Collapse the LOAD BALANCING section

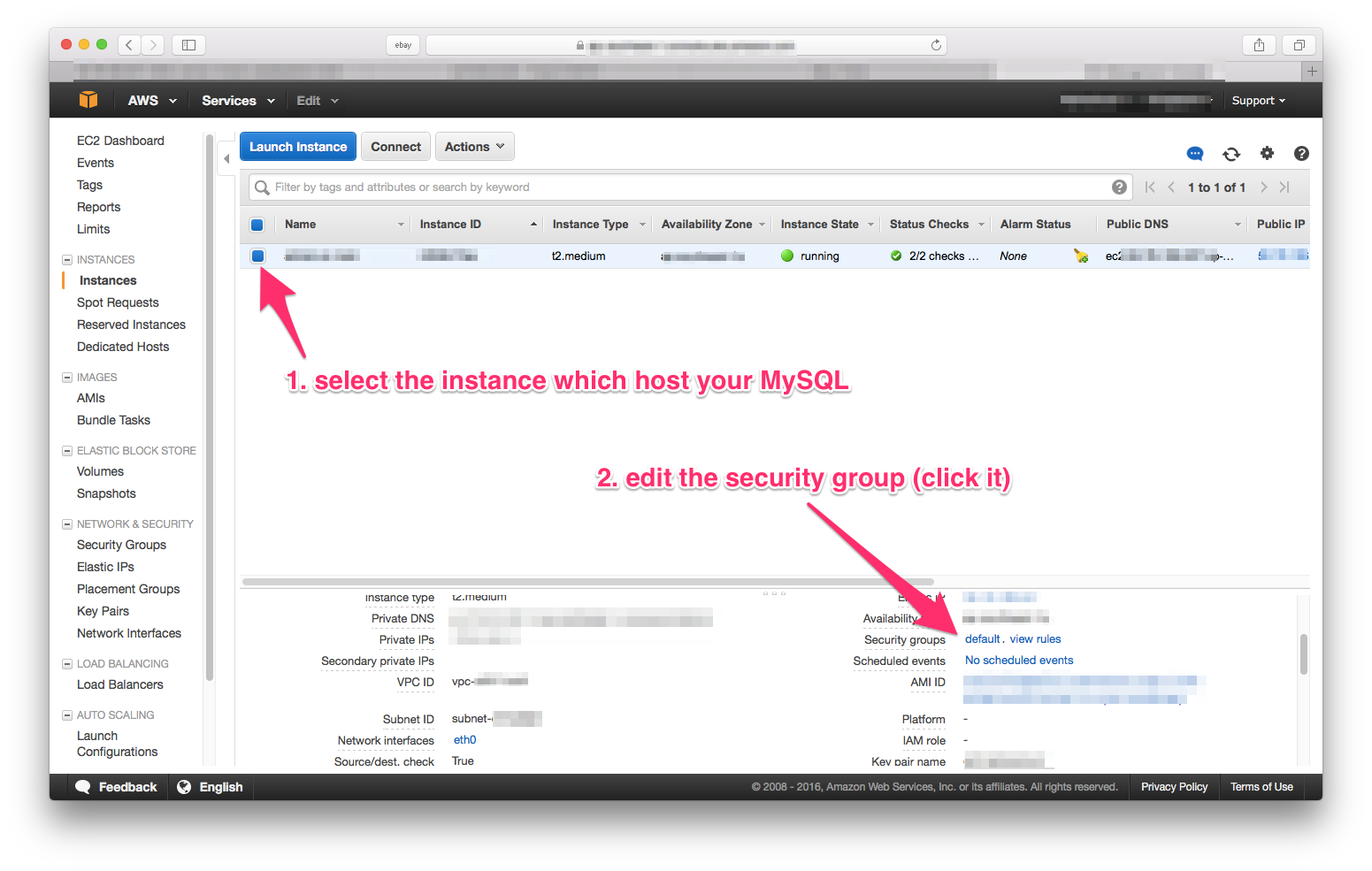tap(67, 664)
